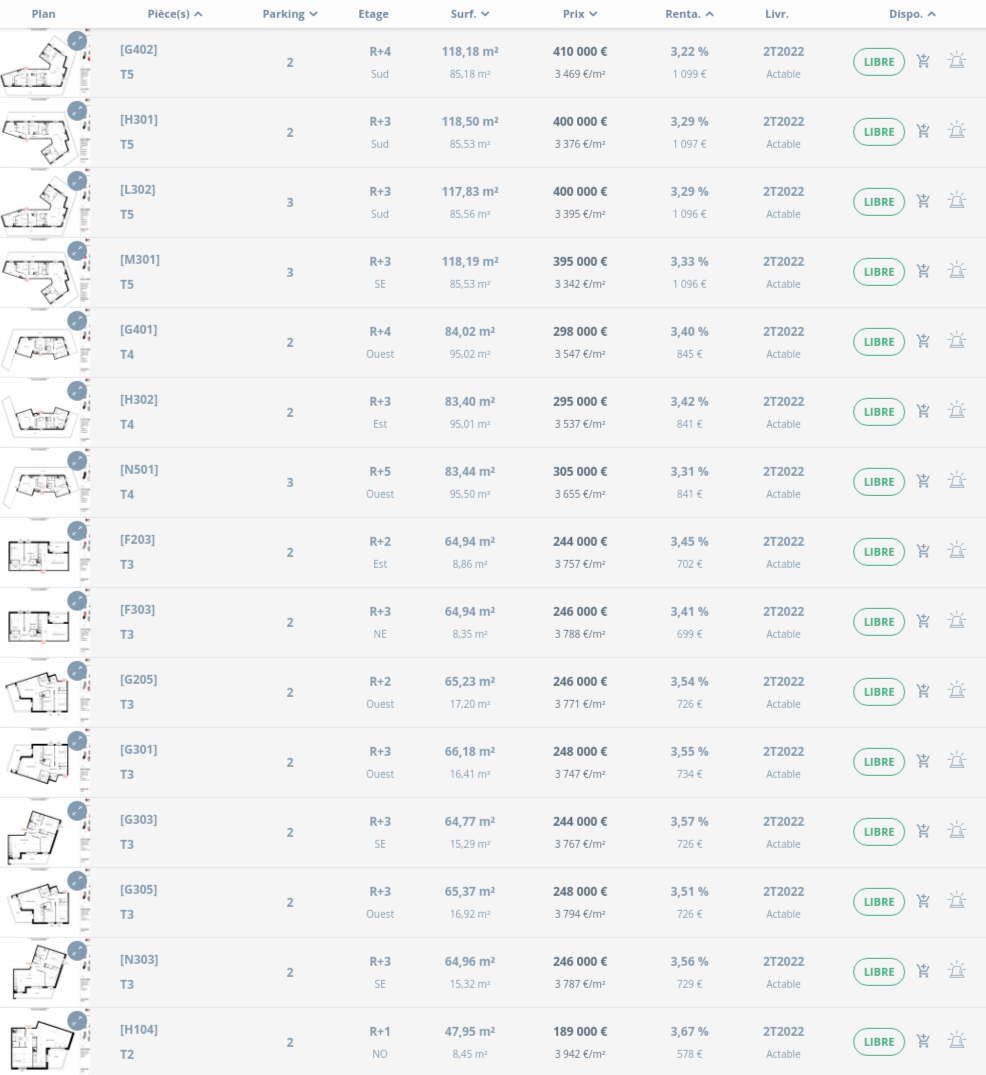Viewport: 986px width, 1075px height.
Task: Sort by the Dispo. column header
Action: pyautogui.click(x=912, y=14)
